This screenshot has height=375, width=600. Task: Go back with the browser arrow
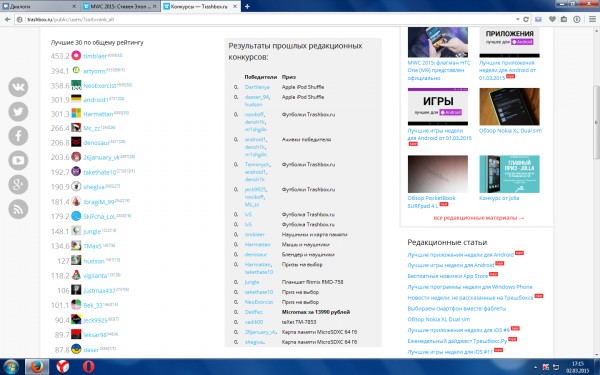click(x=8, y=19)
